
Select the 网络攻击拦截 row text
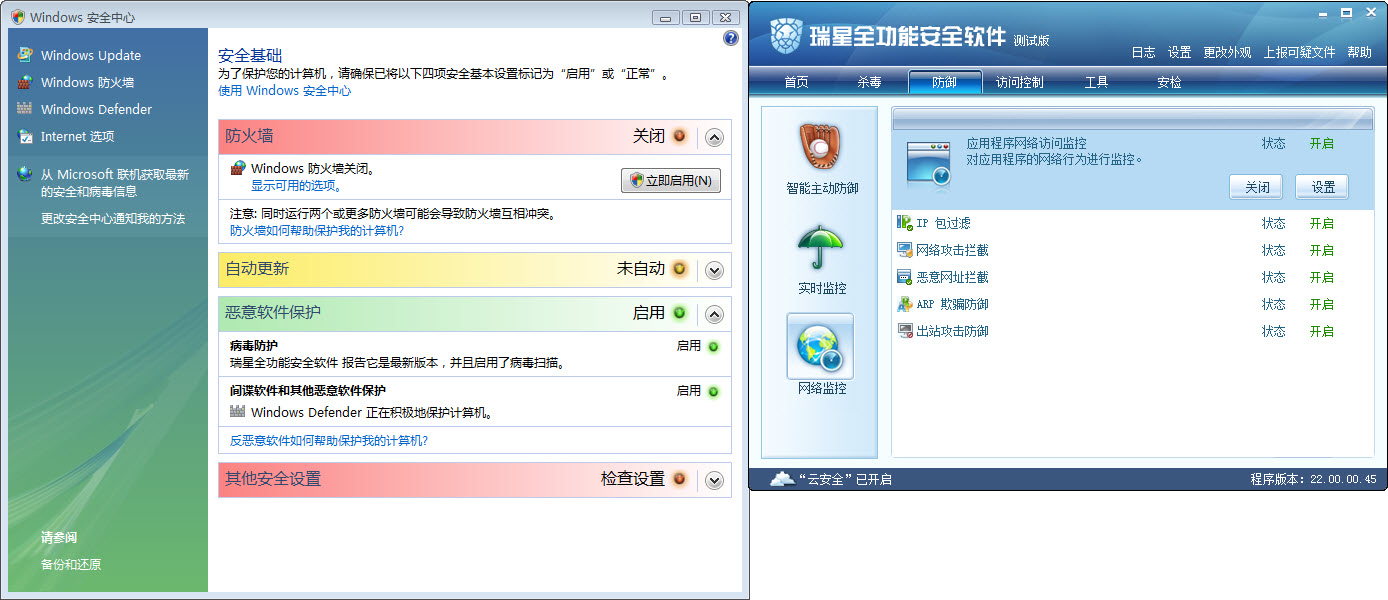[952, 250]
